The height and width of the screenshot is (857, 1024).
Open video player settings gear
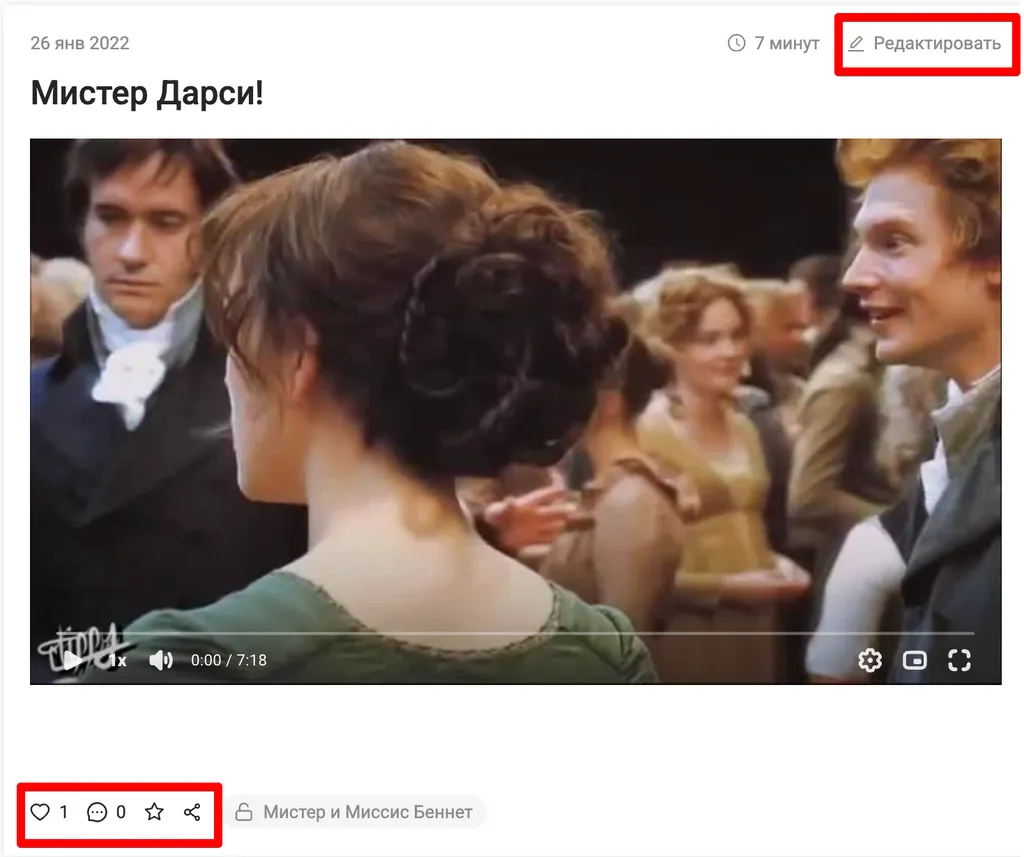870,660
